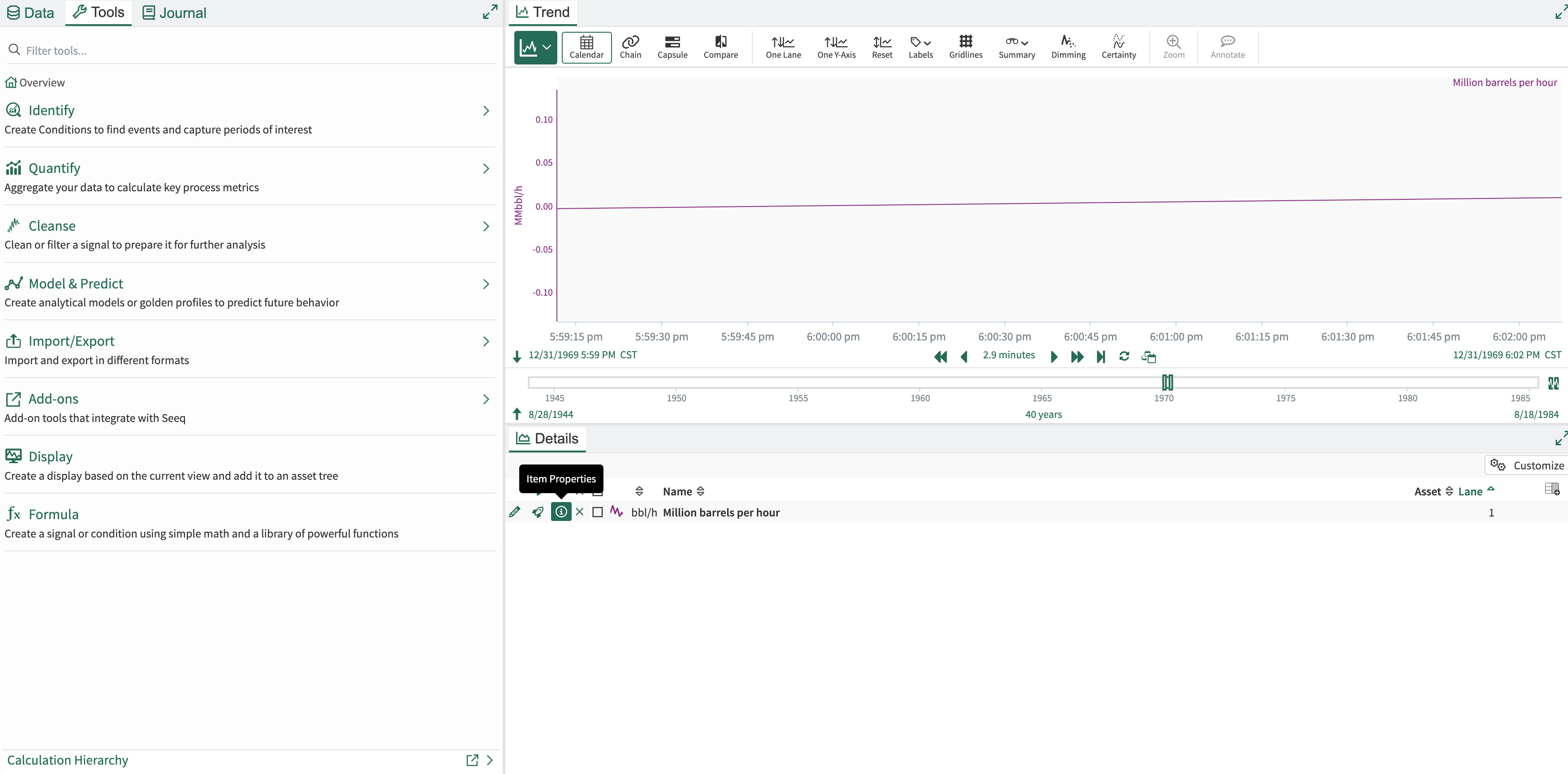
Task: Click the Reset axis icon
Action: pos(881,46)
